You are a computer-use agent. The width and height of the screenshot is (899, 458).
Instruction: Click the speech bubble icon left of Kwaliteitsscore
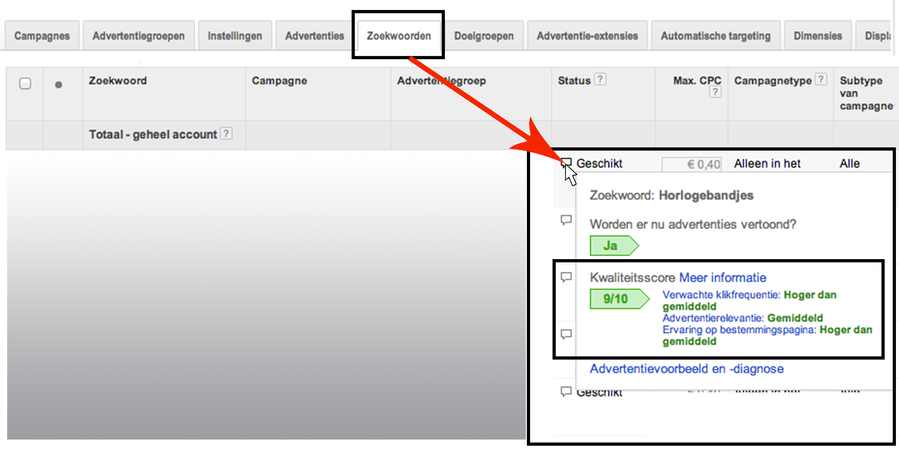click(x=566, y=277)
